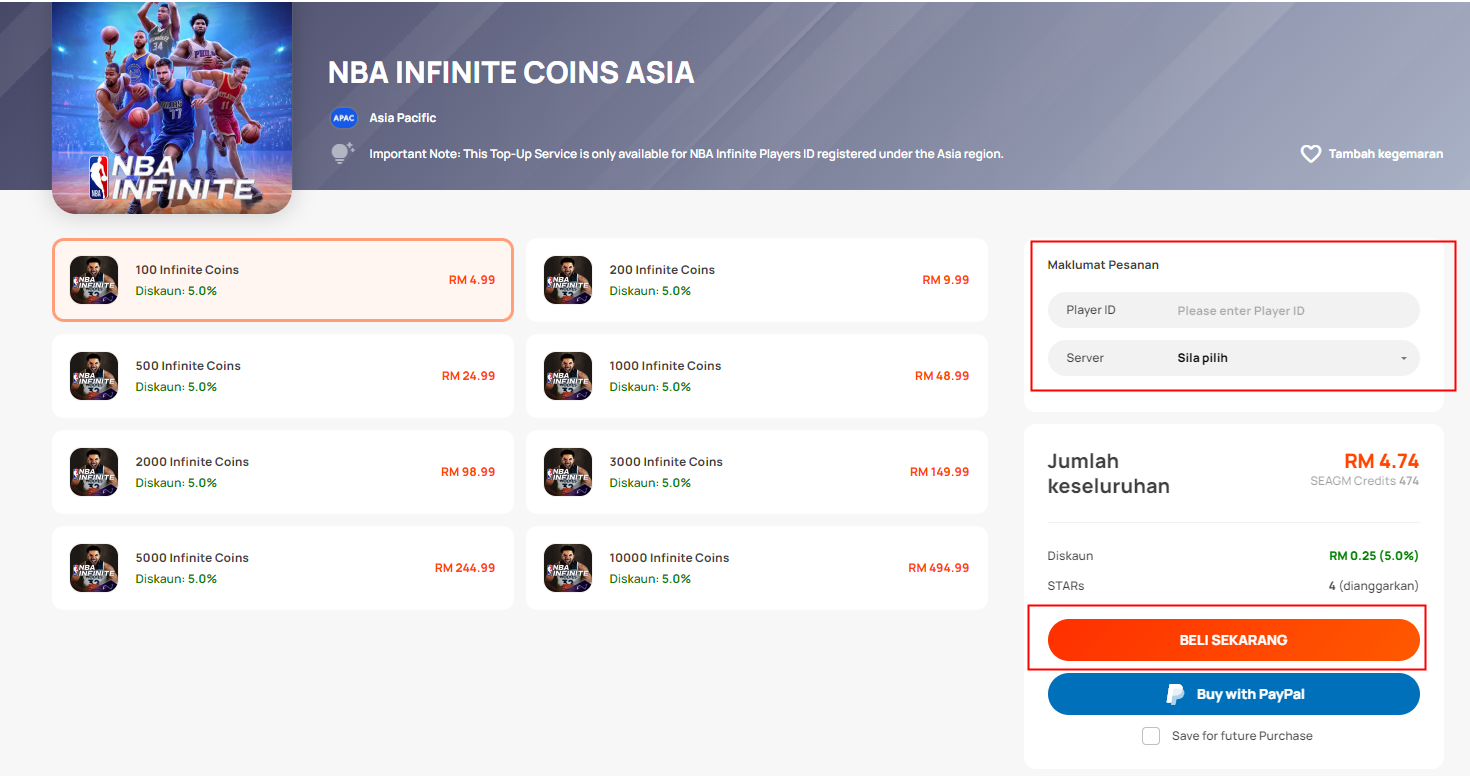Click the BELI SEKARANG button
Viewport: 1470px width, 776px height.
(1234, 640)
